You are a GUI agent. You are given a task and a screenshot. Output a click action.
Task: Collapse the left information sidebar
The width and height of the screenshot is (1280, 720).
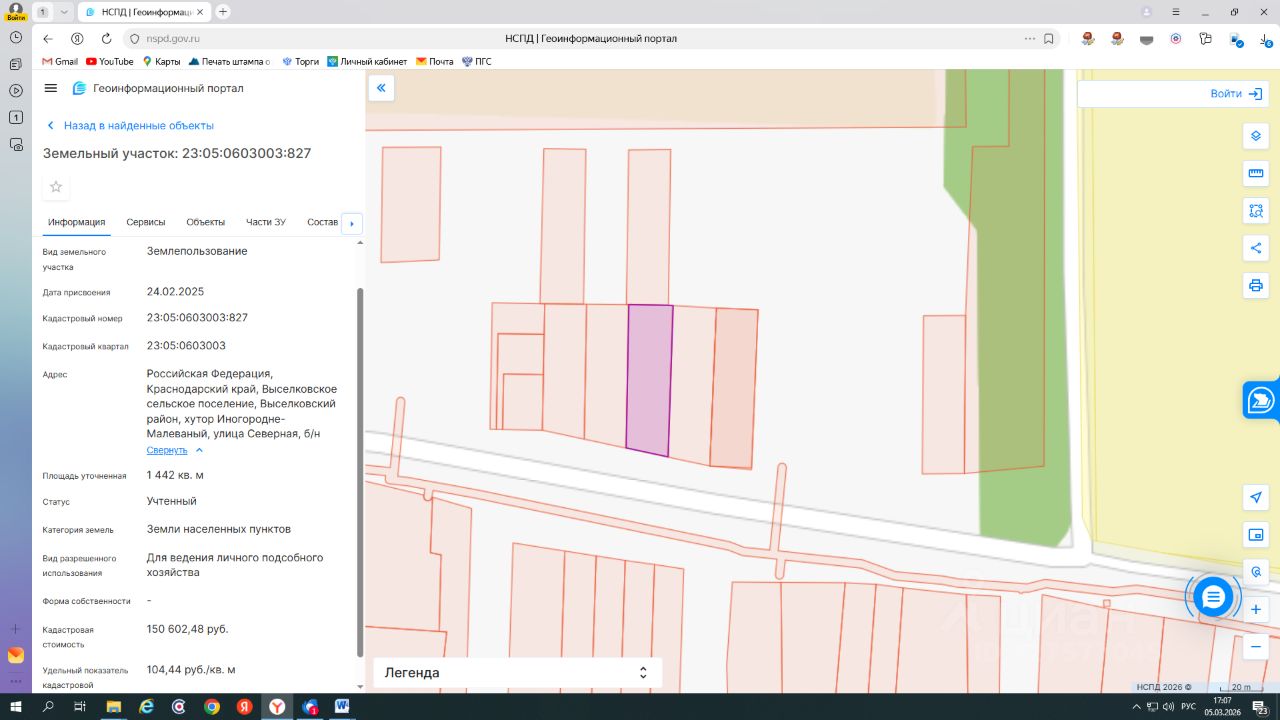coord(381,88)
